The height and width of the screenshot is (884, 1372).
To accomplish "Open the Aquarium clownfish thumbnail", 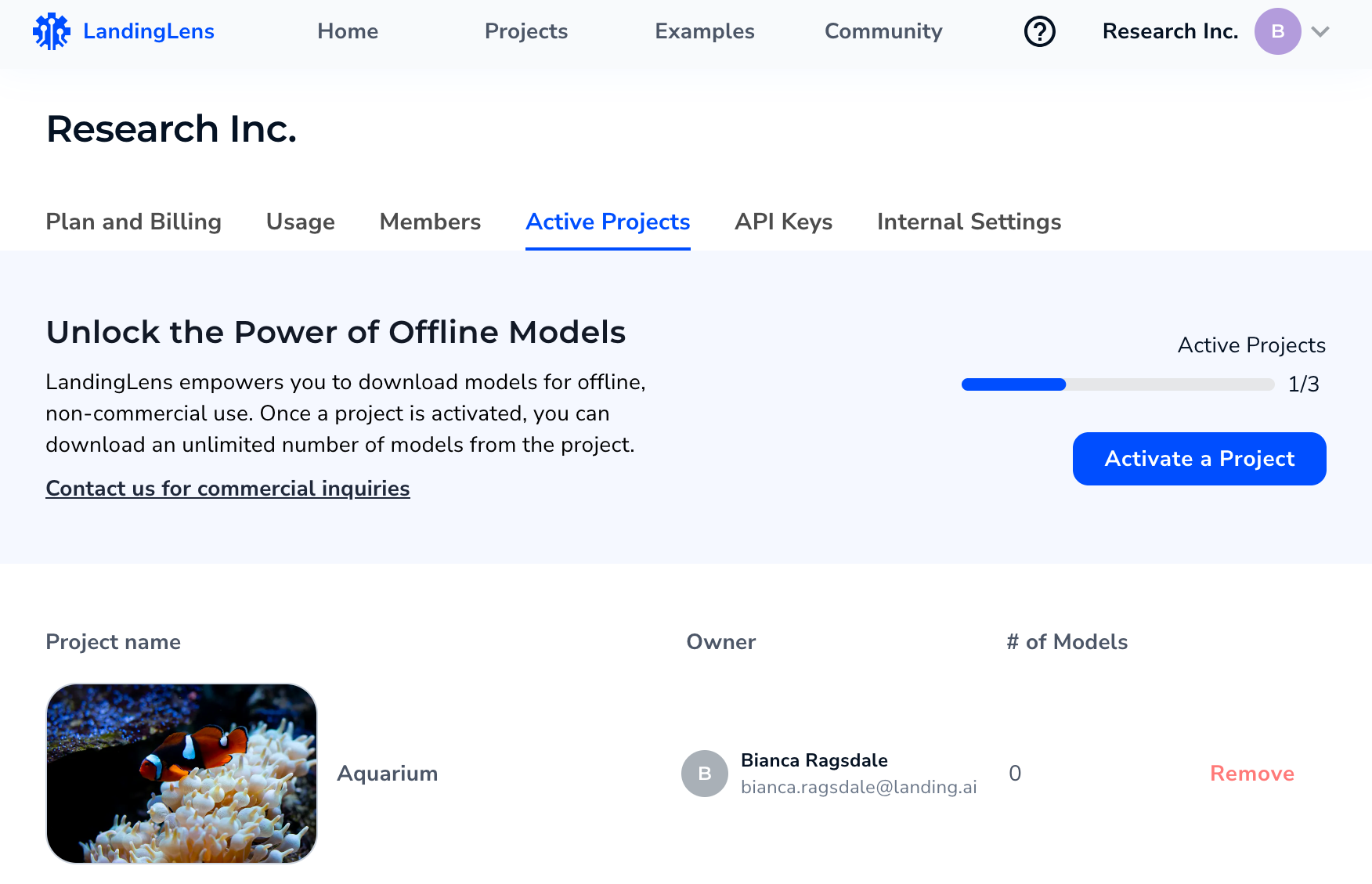I will pos(182,774).
